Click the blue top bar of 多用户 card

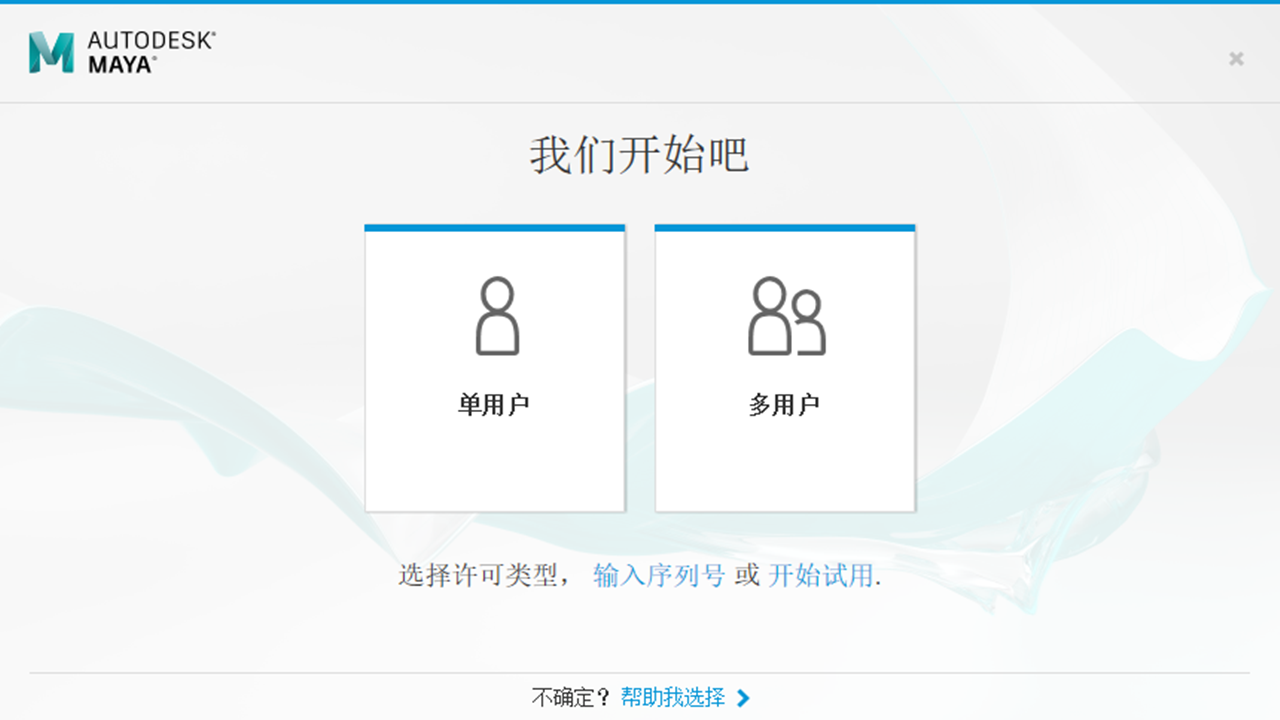785,228
